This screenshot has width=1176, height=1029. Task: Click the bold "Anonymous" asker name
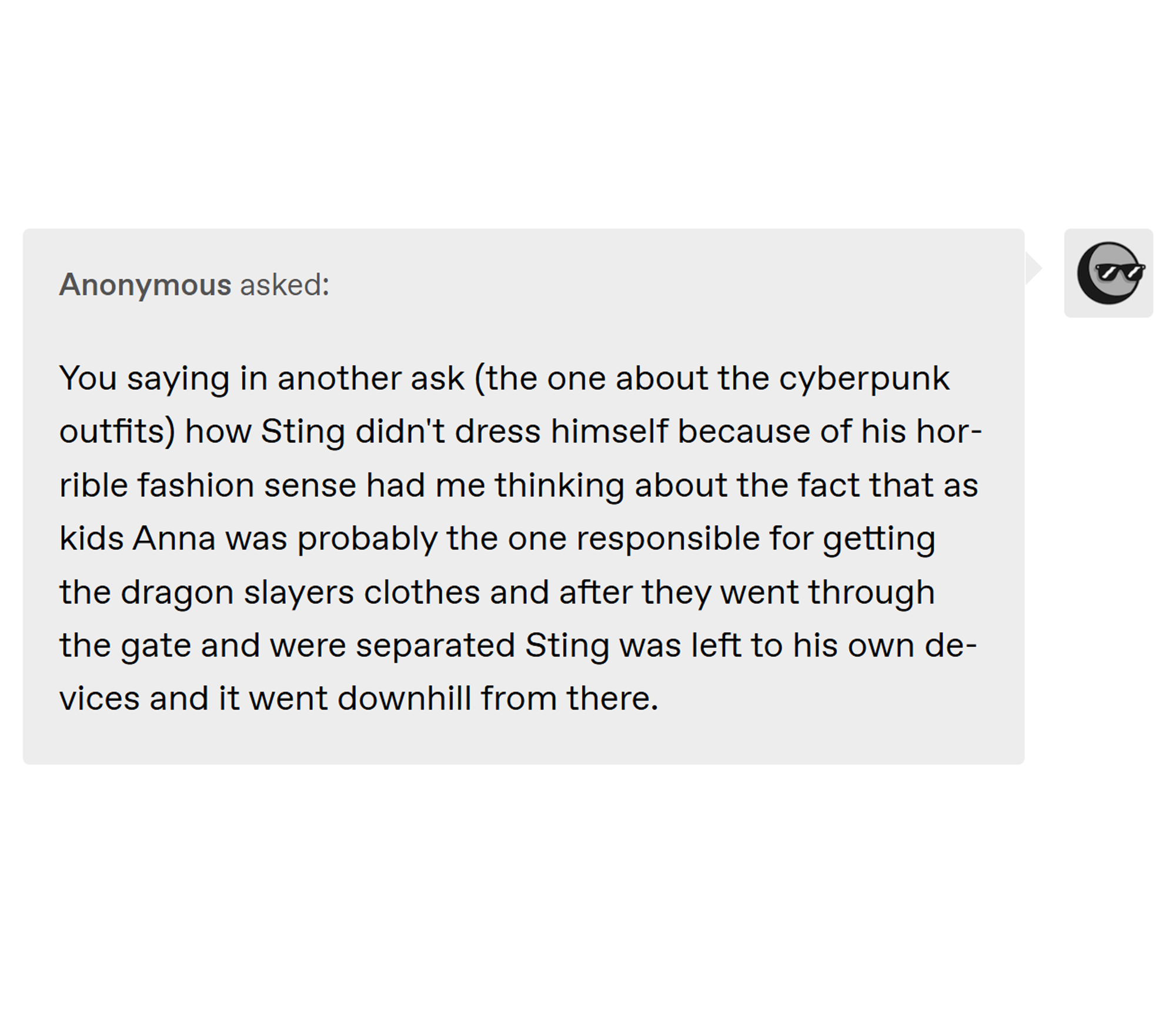(145, 285)
